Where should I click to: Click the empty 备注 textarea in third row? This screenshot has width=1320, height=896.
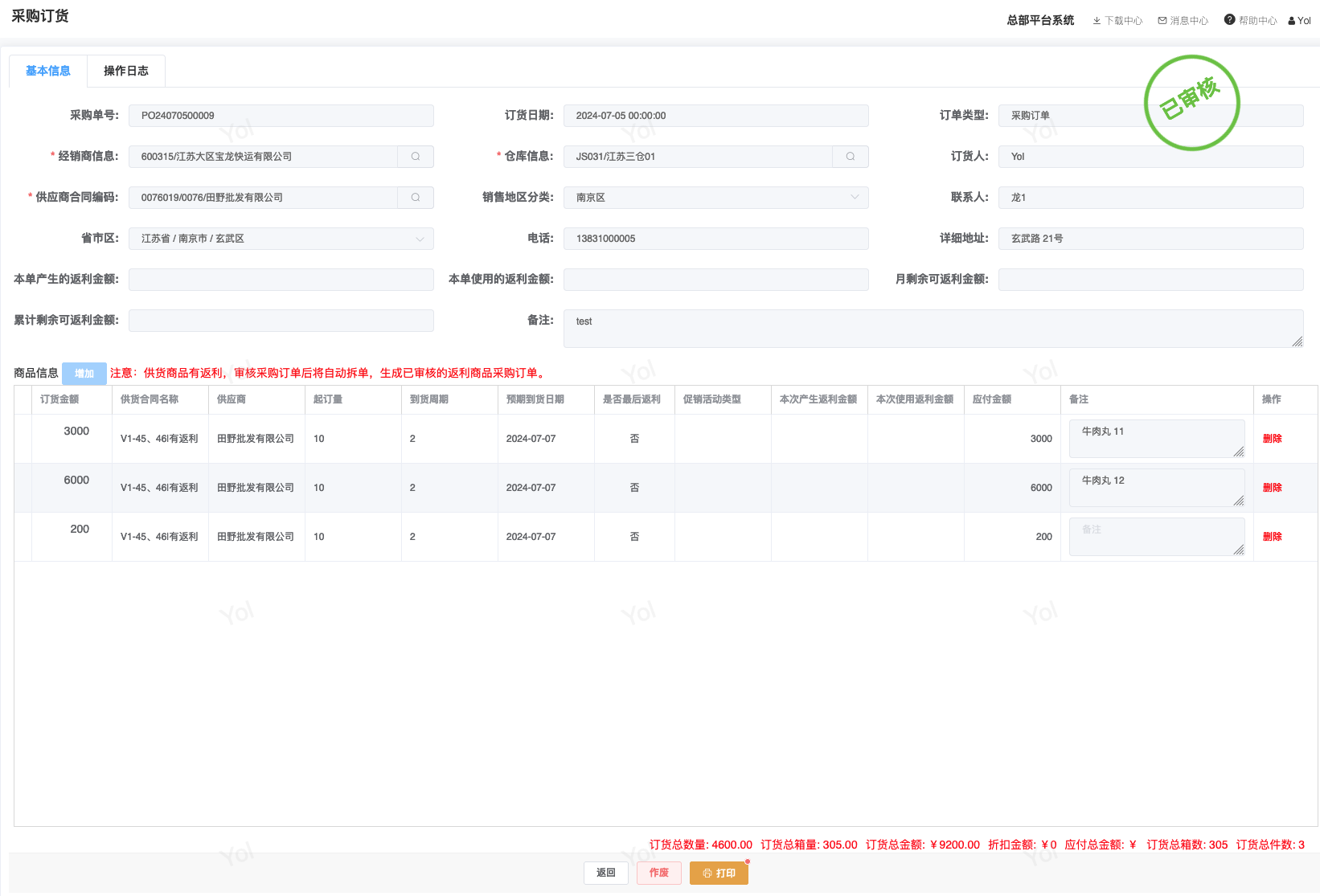point(1157,537)
